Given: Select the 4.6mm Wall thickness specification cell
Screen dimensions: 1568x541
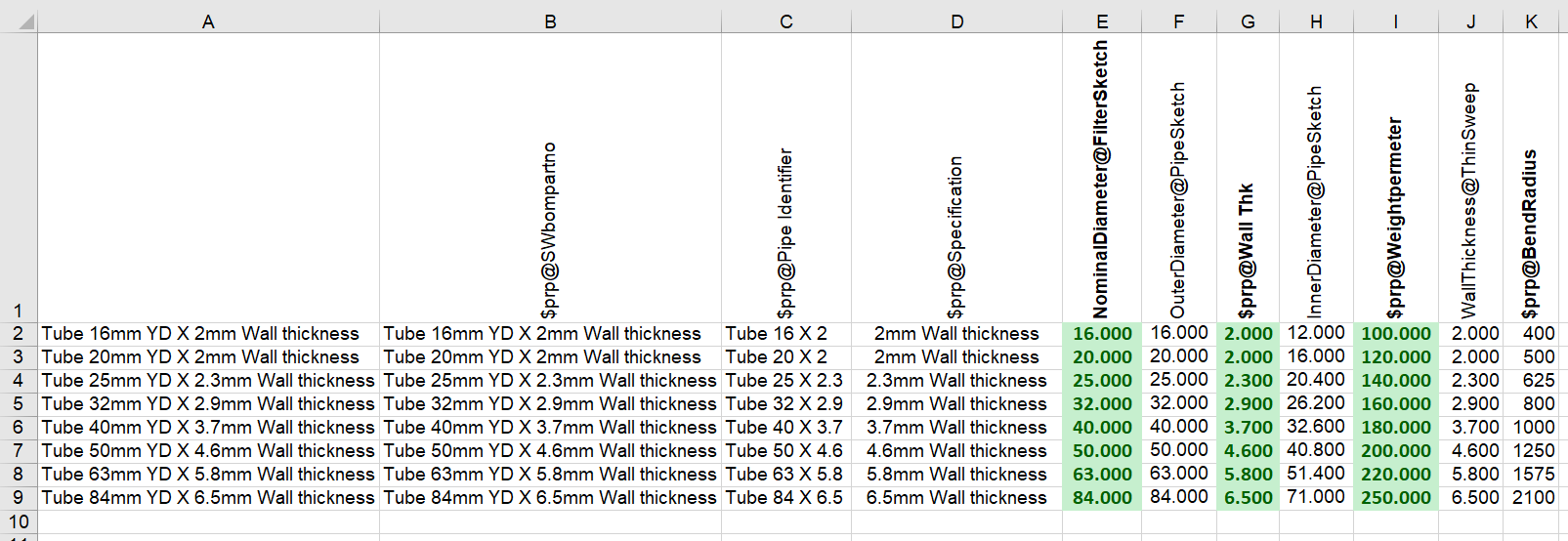Looking at the screenshot, I should click(x=955, y=450).
